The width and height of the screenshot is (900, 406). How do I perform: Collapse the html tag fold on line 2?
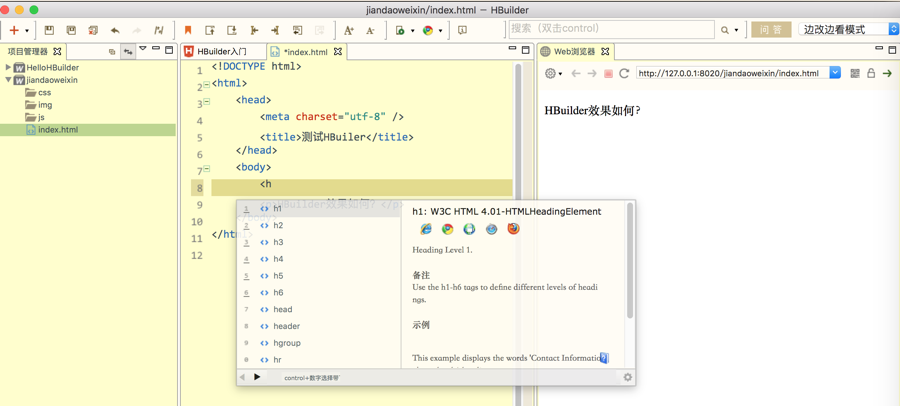(x=207, y=85)
